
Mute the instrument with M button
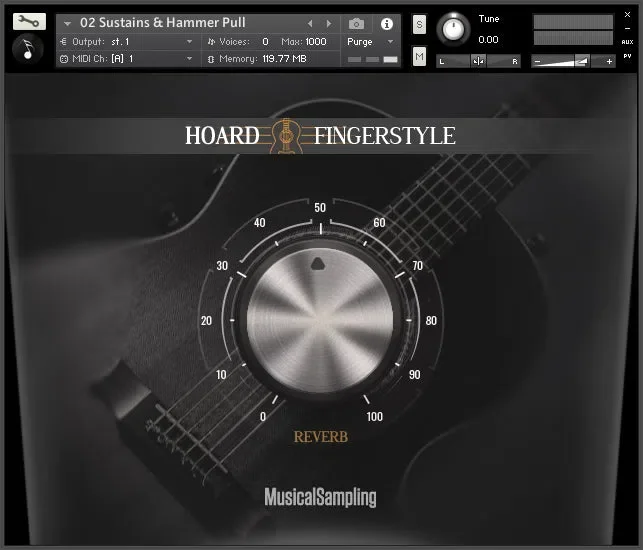click(419, 56)
